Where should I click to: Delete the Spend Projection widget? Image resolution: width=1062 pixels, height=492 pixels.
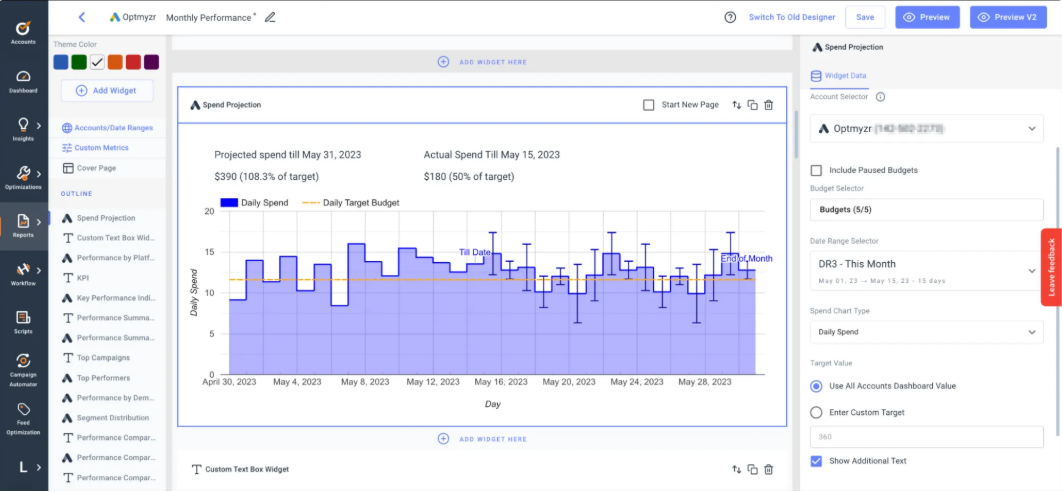768,105
